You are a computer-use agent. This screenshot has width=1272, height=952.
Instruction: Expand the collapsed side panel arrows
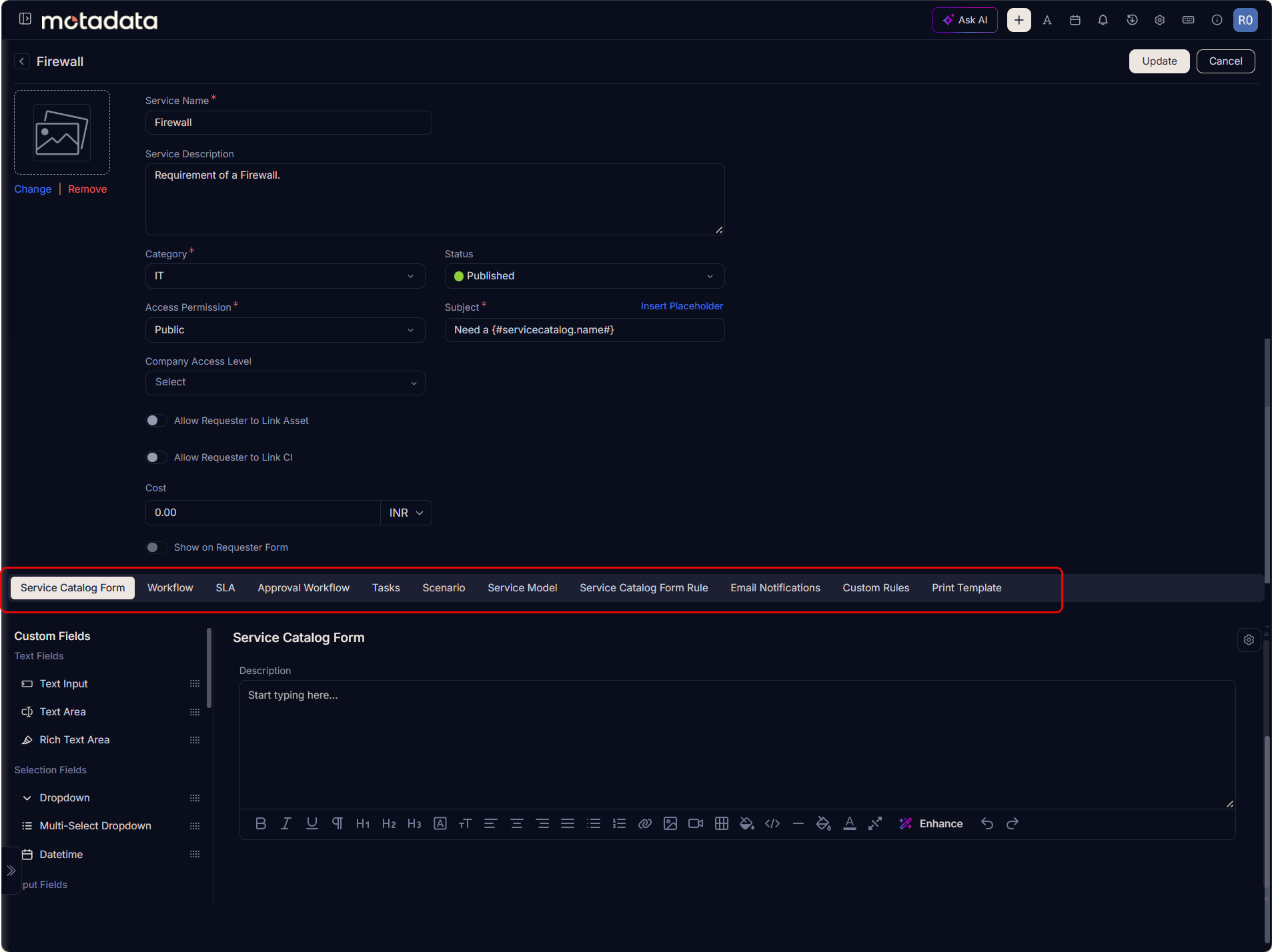[11, 871]
